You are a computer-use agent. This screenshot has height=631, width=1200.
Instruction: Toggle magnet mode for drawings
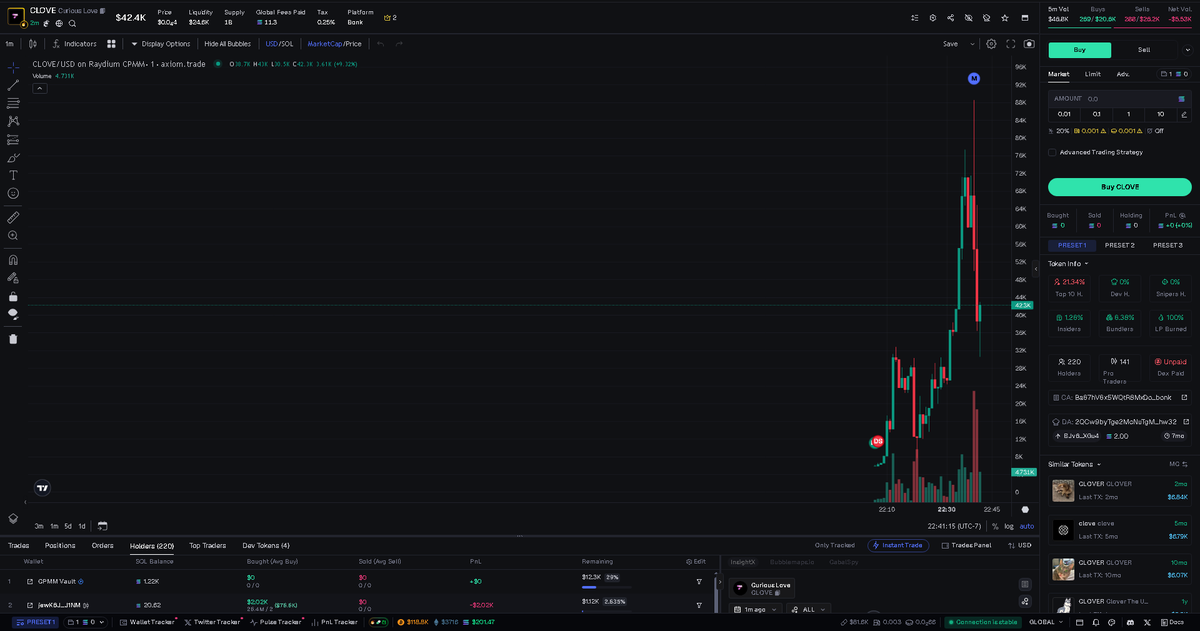point(13,260)
